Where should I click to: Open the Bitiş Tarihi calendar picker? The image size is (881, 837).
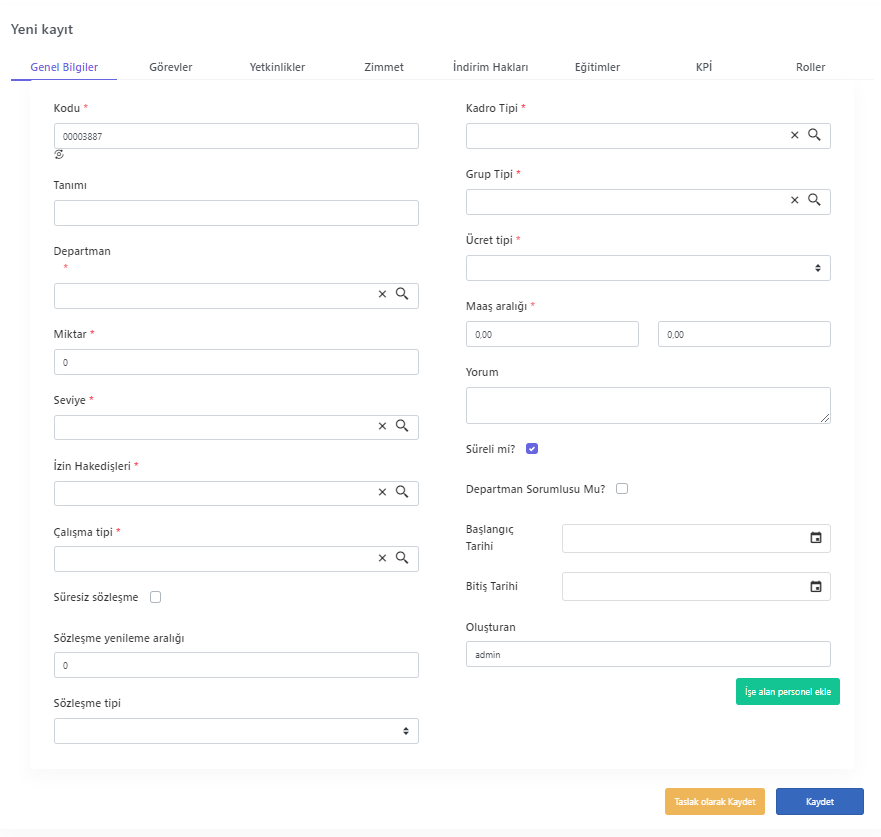click(816, 587)
